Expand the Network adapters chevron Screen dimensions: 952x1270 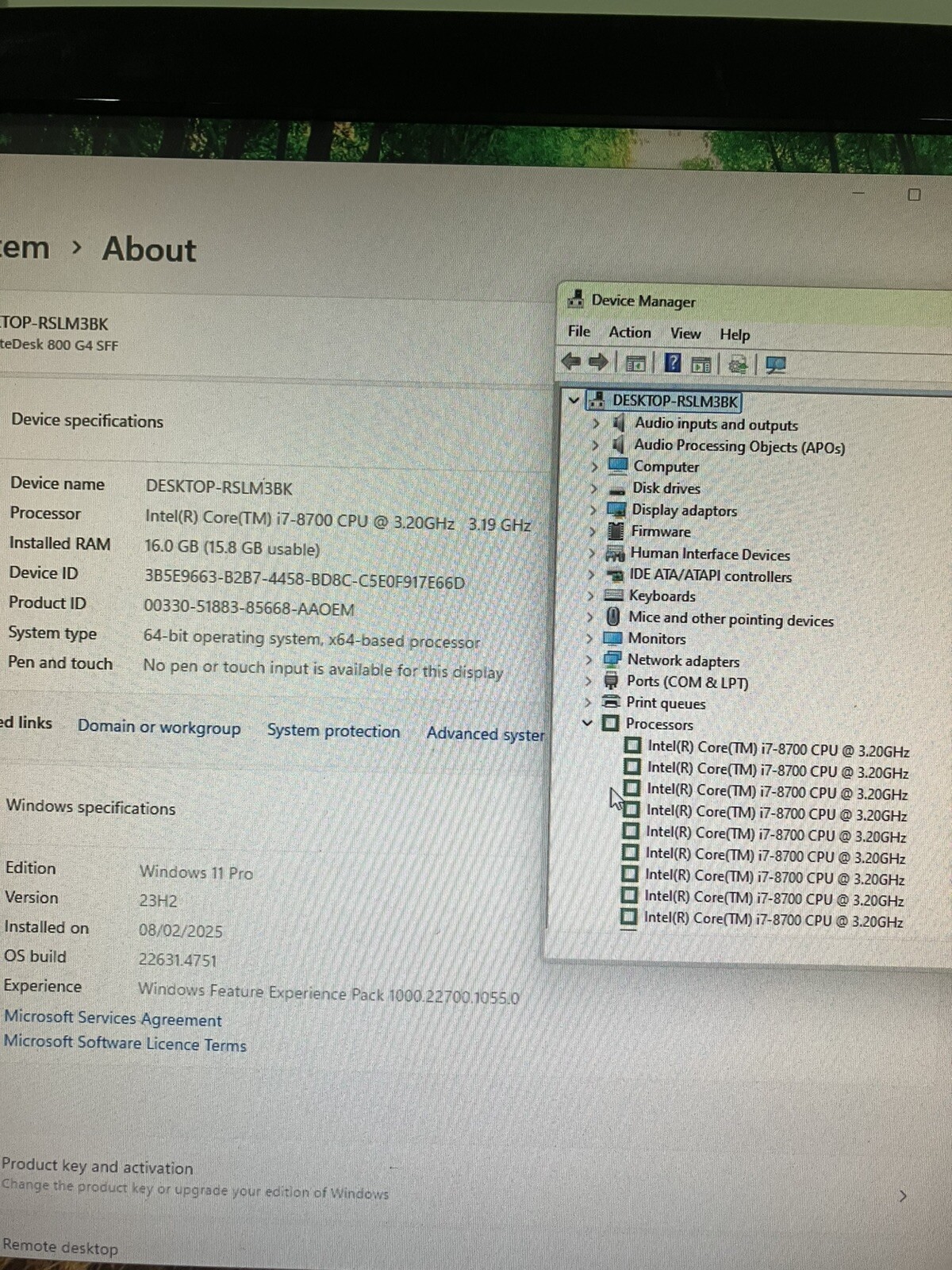pyautogui.click(x=589, y=659)
